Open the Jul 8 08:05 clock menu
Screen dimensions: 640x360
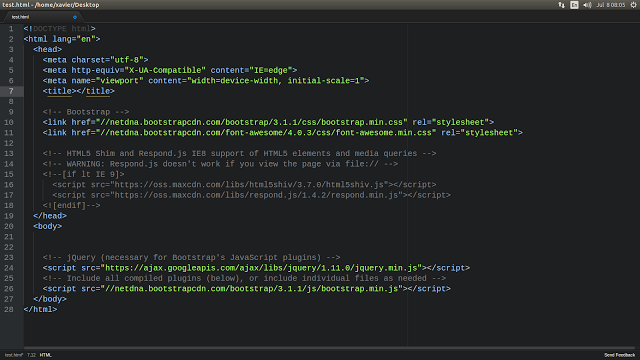point(611,5)
